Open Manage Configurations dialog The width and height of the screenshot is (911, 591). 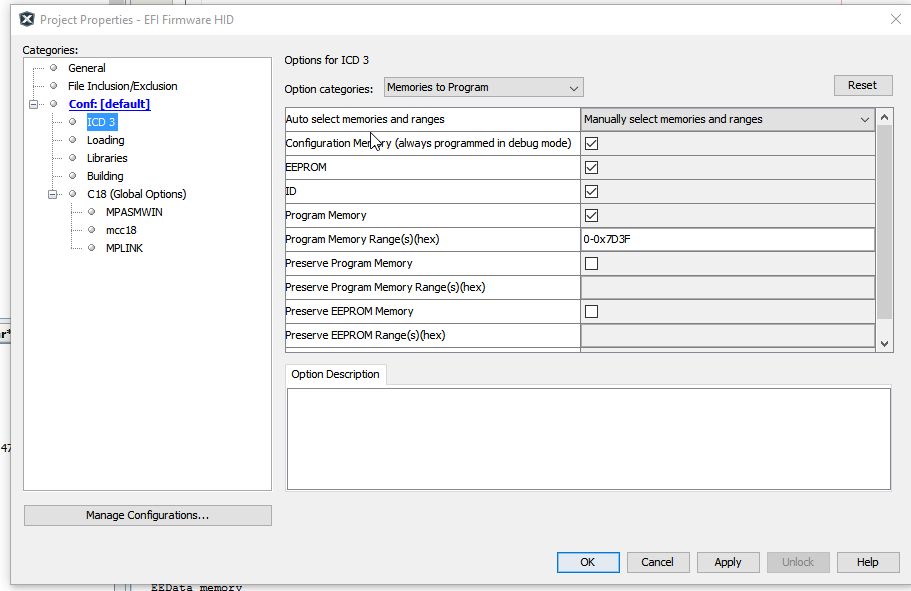point(148,515)
